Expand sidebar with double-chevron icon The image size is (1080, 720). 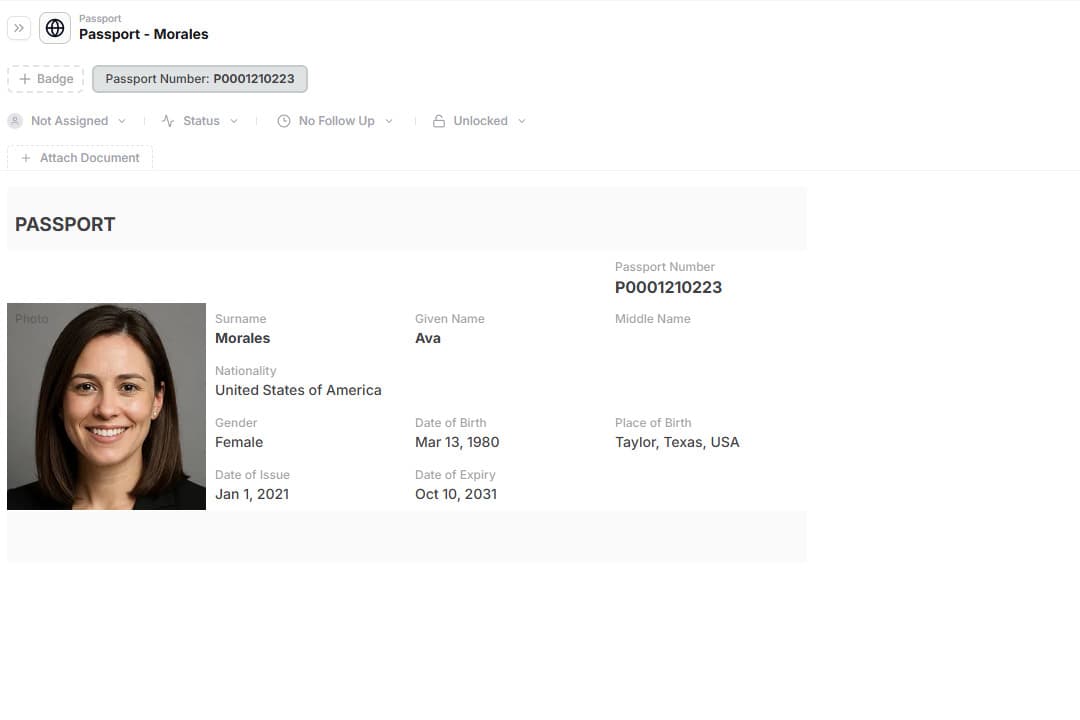tap(19, 28)
